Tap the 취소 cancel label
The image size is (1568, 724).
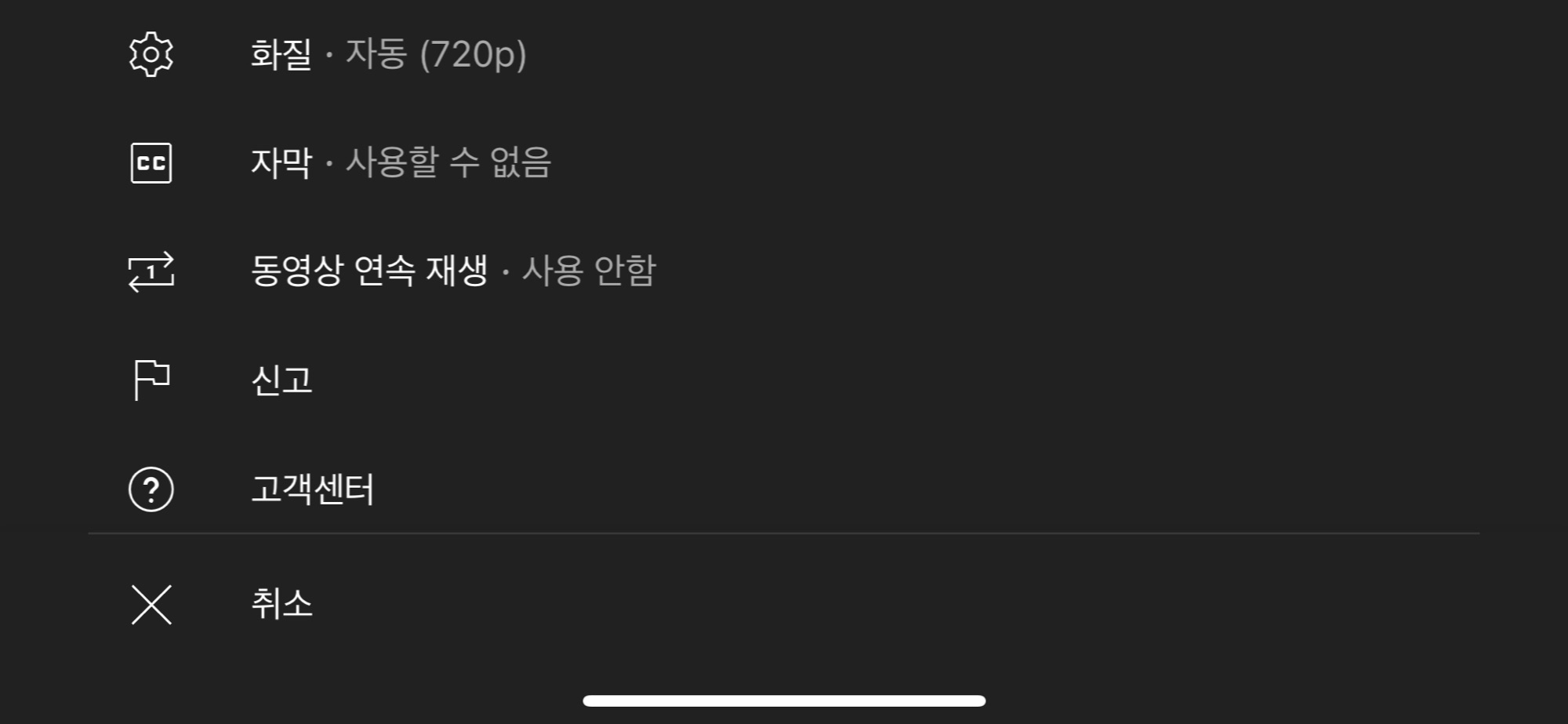[281, 604]
